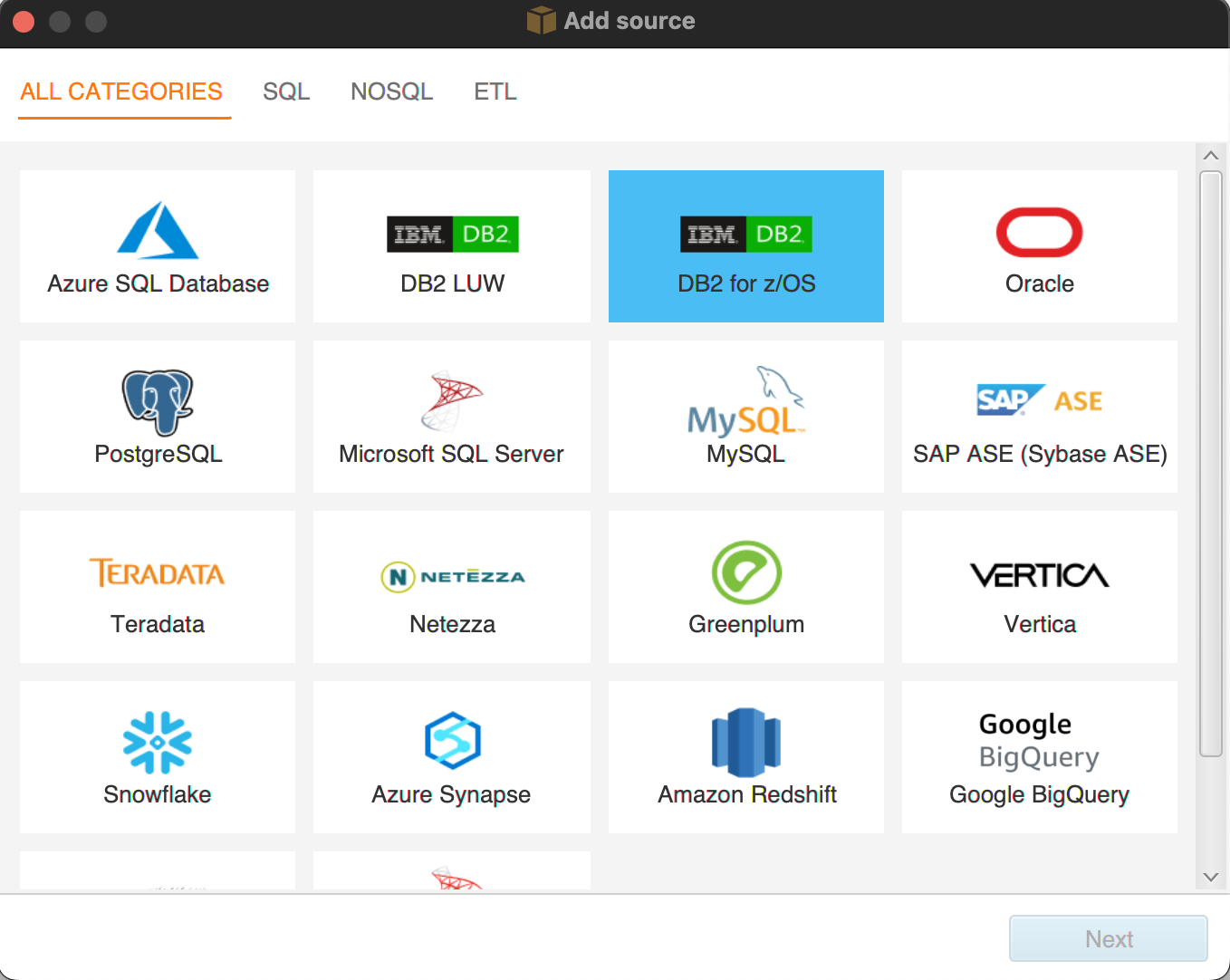Click the 'Azure Synapse' label text

(x=451, y=794)
